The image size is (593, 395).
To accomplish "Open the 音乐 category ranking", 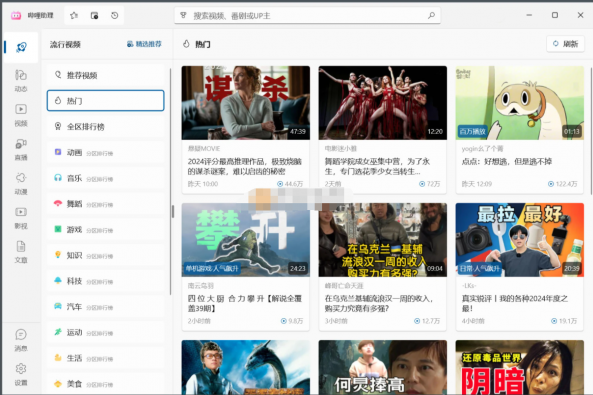I will pyautogui.click(x=106, y=178).
